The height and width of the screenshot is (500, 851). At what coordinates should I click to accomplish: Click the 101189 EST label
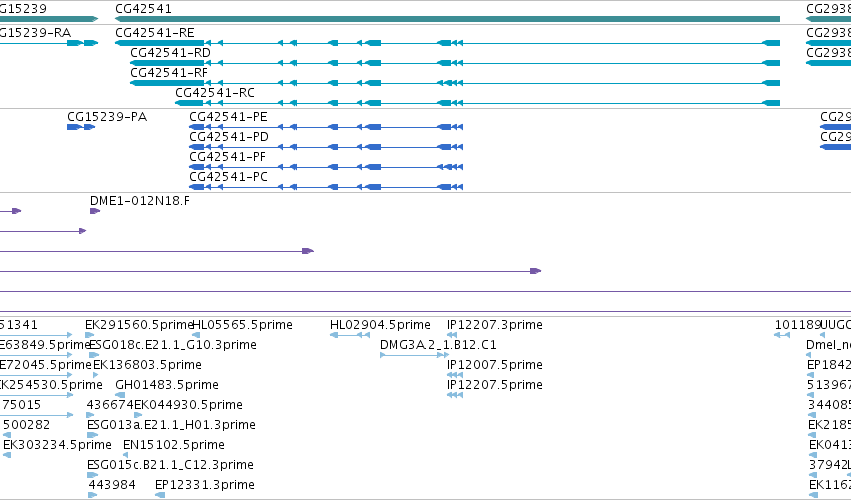[x=798, y=325]
